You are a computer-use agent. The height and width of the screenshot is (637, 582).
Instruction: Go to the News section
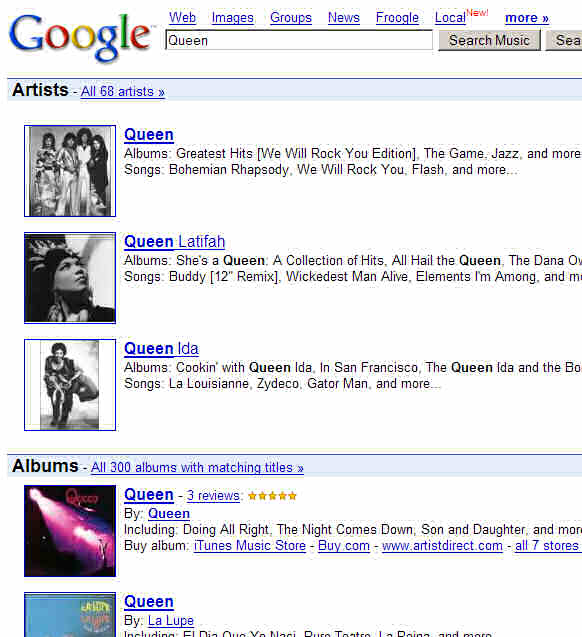(344, 17)
